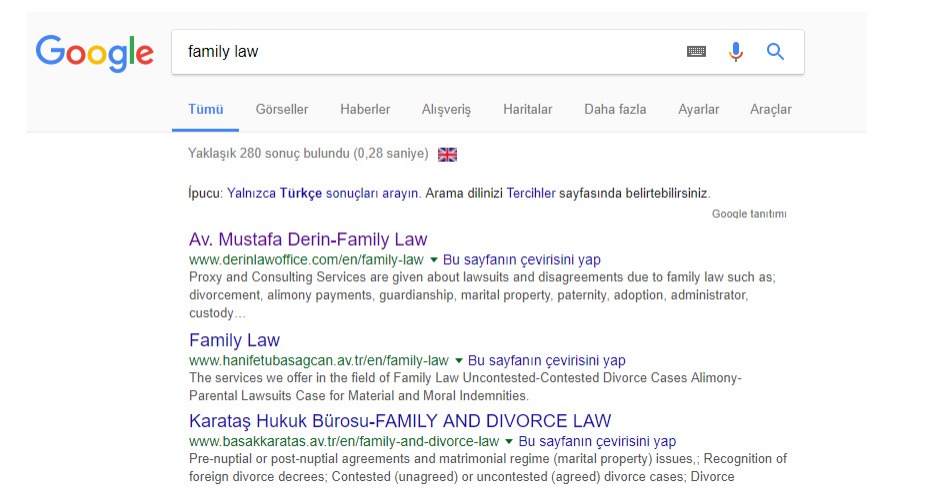Click the www.derinlawoffice.com/en/family-law URL text
The height and width of the screenshot is (499, 930).
point(306,260)
